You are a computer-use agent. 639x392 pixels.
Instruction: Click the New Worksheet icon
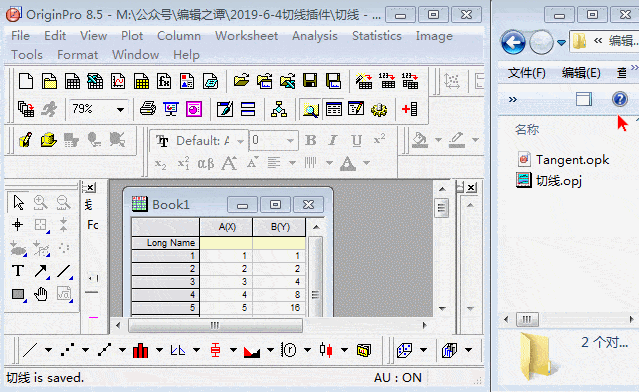coord(73,81)
